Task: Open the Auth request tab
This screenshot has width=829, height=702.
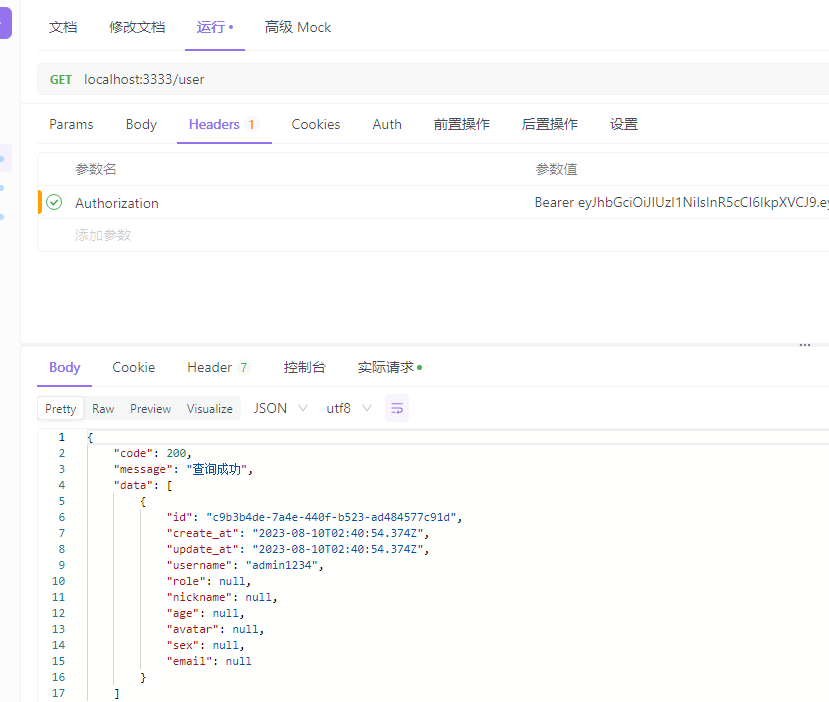Action: pos(387,124)
